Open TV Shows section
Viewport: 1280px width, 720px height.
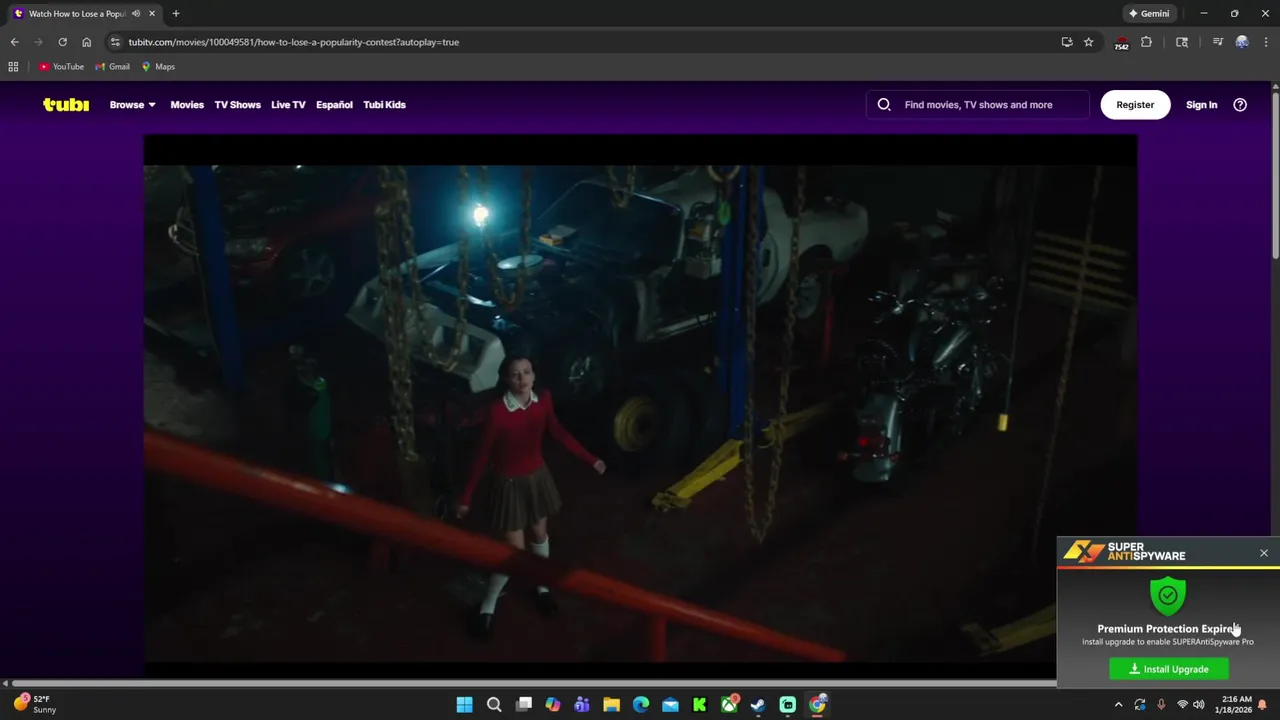click(237, 104)
